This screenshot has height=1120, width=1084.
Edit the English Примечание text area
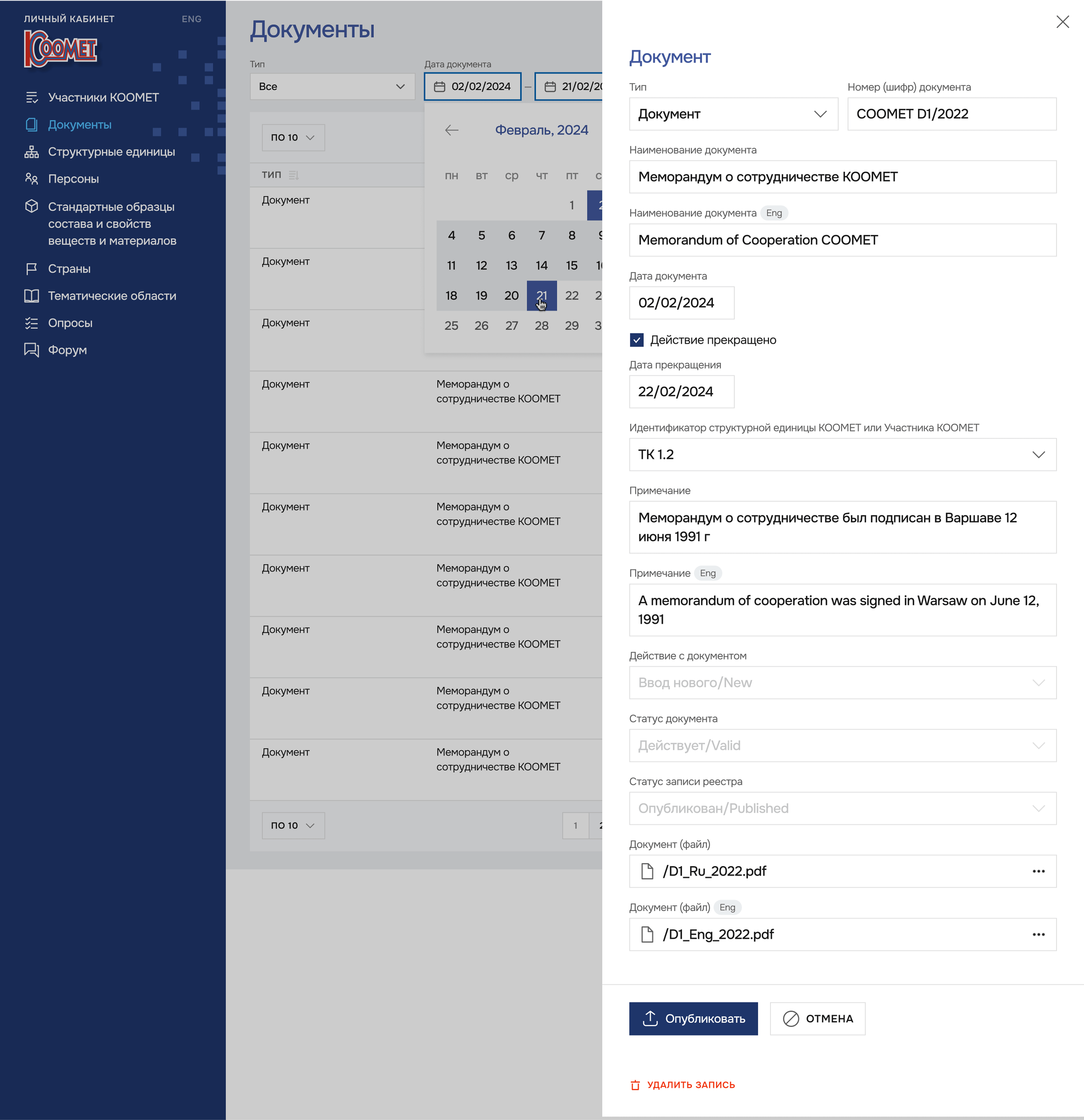pyautogui.click(x=842, y=610)
